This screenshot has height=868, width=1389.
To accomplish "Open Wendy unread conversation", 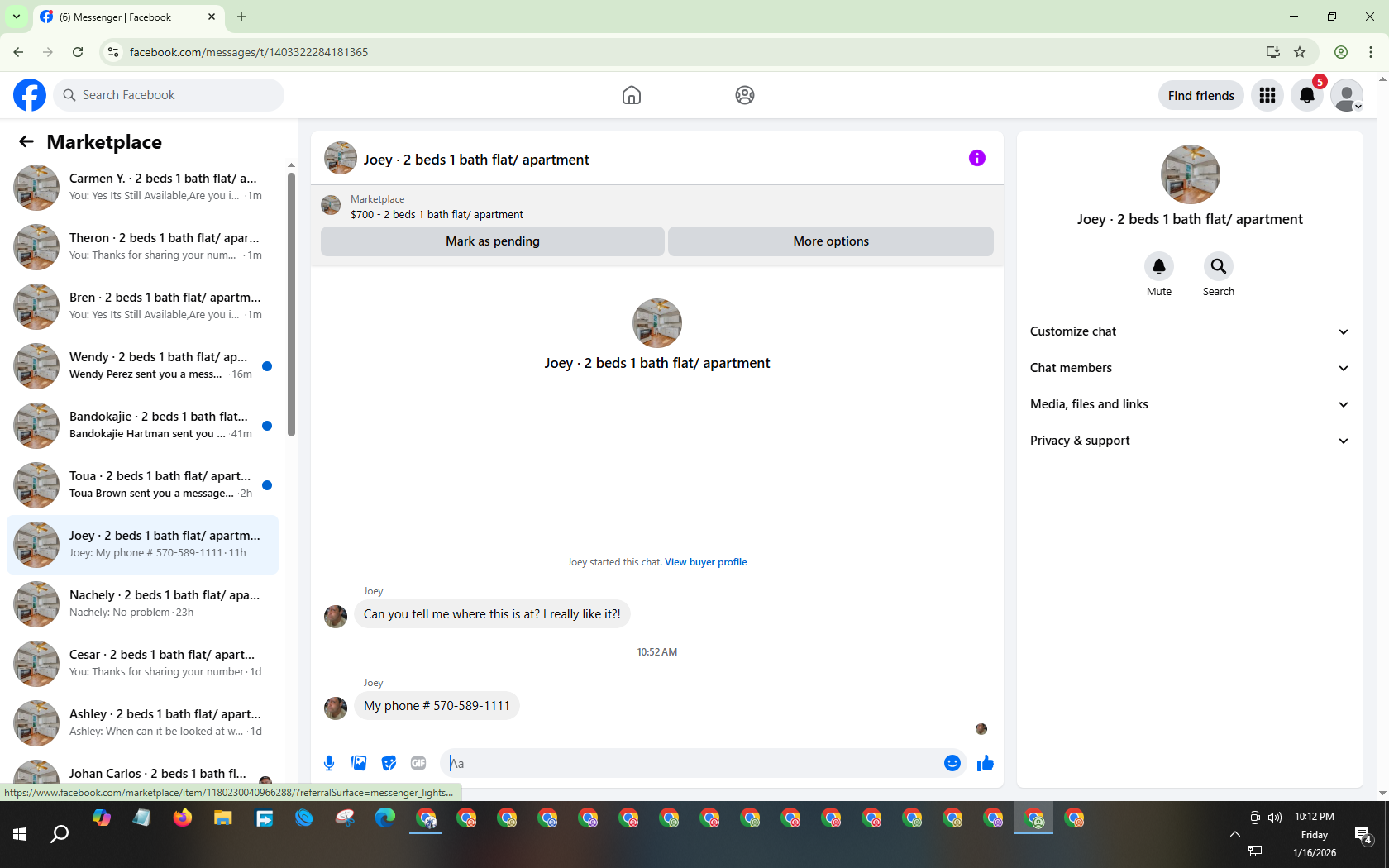I will pos(142,365).
